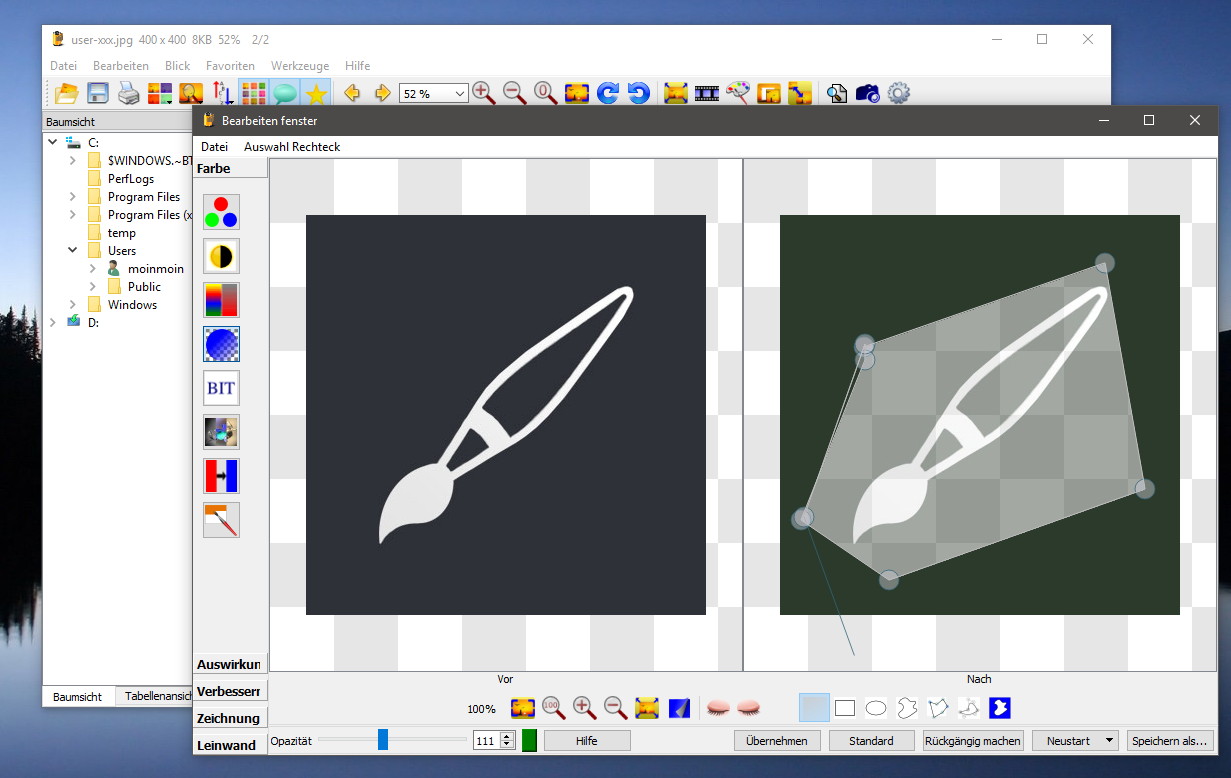
Task: Toggle the yellow star favorites icon
Action: (x=316, y=93)
